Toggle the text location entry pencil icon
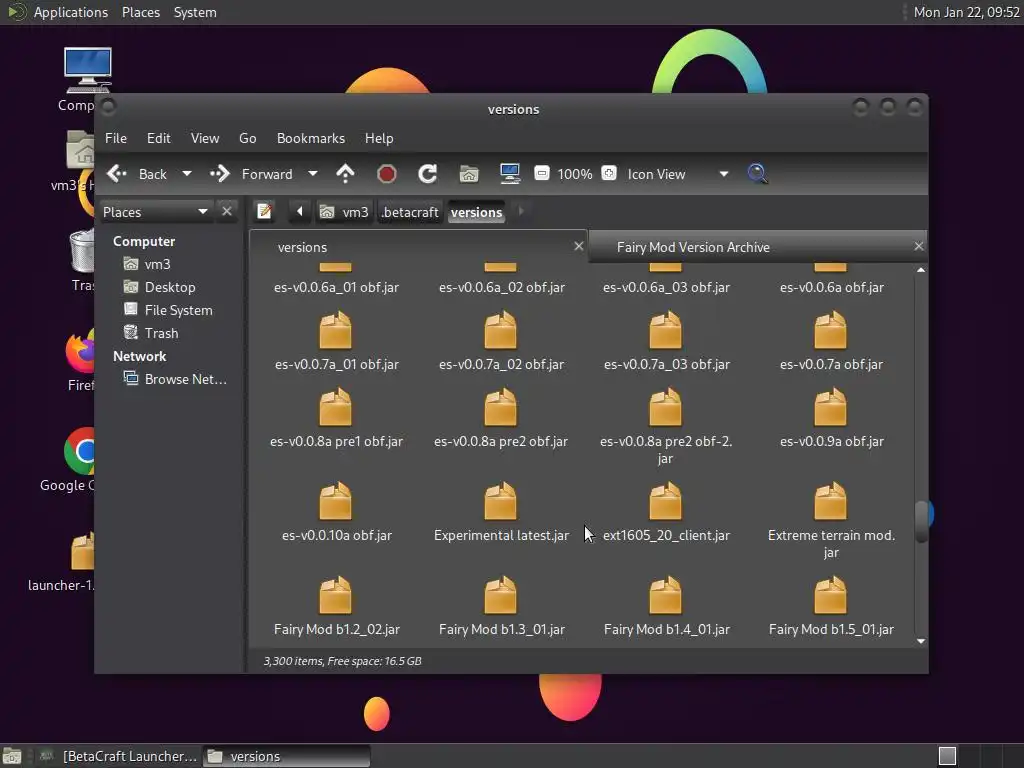This screenshot has width=1024, height=768. (x=264, y=212)
